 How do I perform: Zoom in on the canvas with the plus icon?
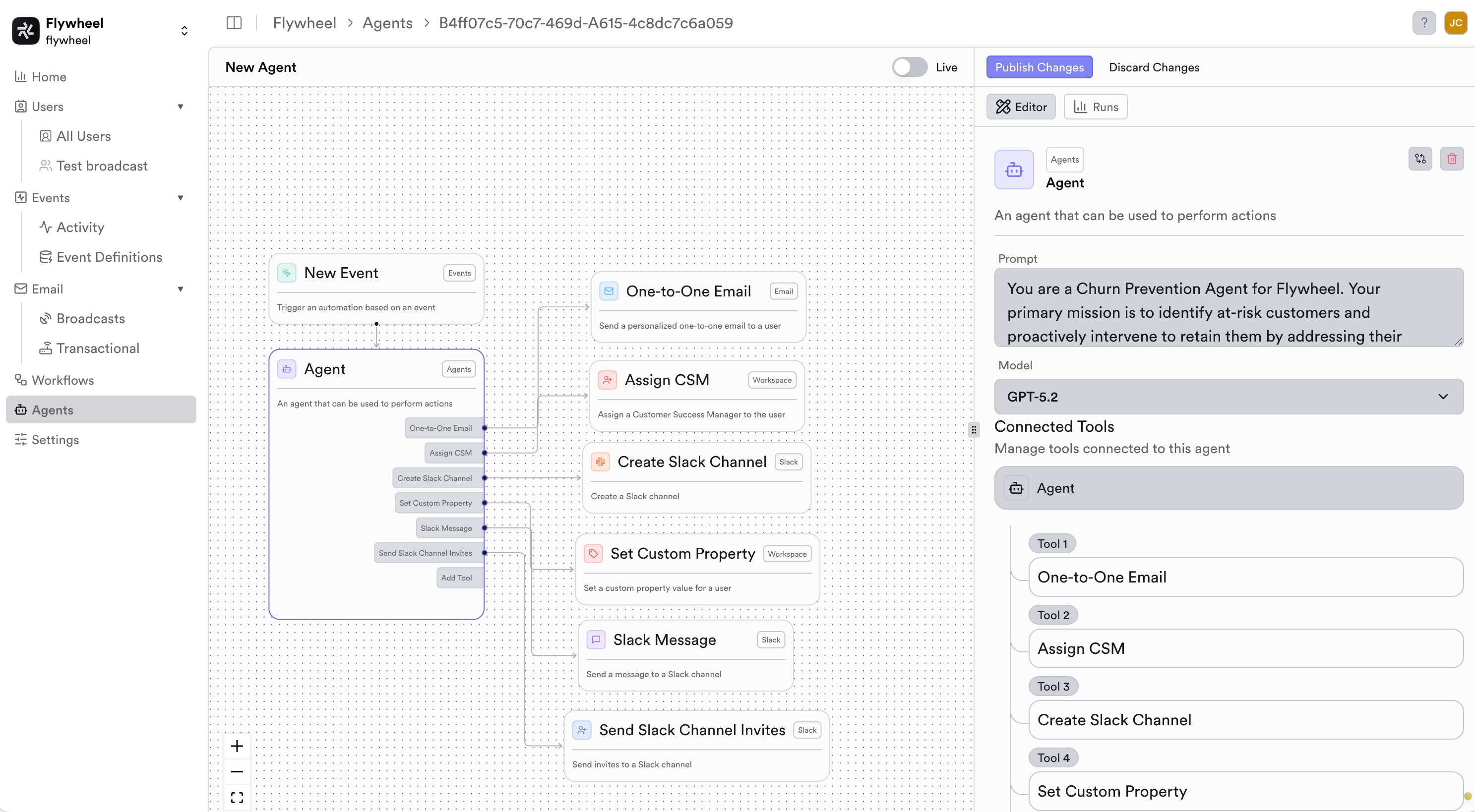coord(237,746)
